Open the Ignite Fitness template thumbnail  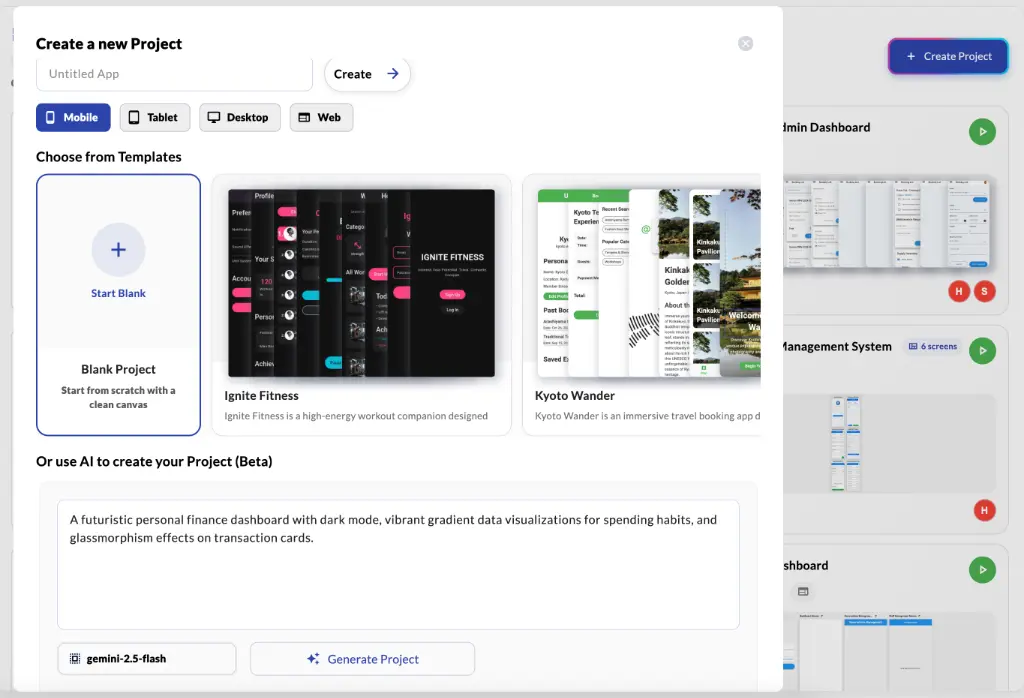(x=361, y=283)
